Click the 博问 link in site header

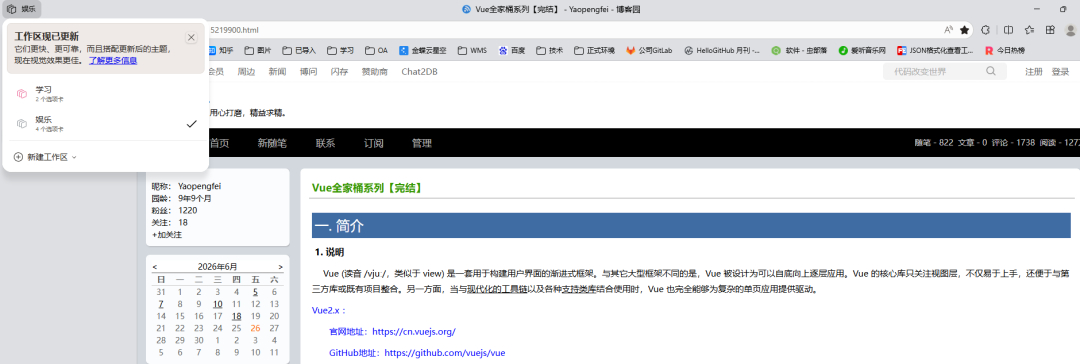(x=309, y=72)
